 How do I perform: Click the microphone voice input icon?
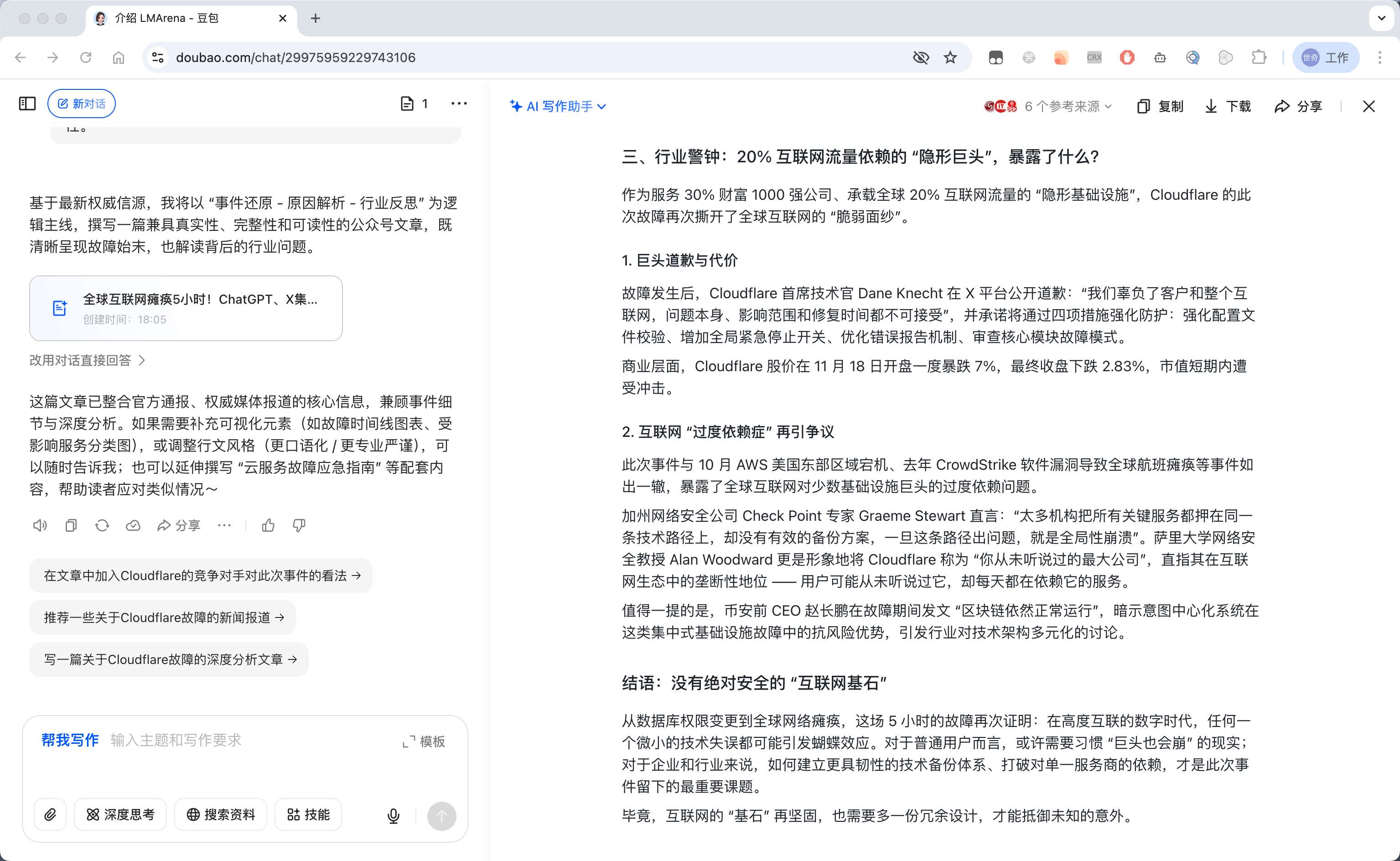click(x=393, y=815)
